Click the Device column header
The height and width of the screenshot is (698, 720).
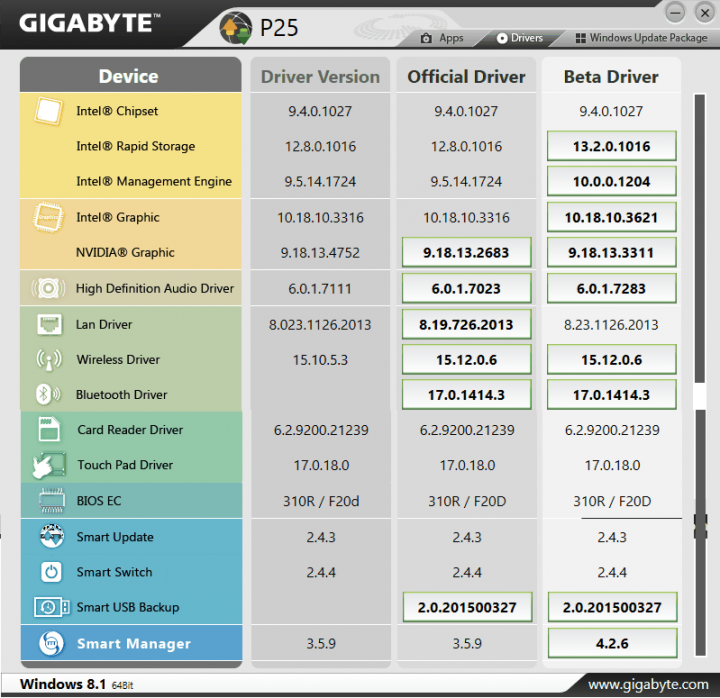[x=130, y=75]
